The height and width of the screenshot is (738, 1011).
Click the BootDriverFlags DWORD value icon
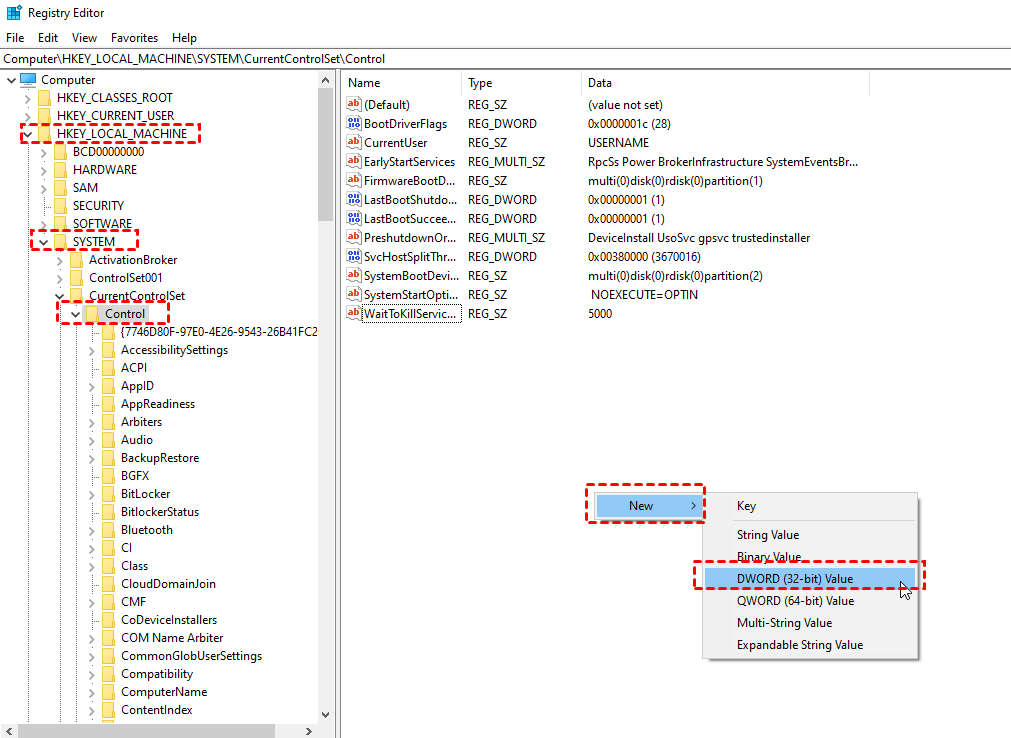point(353,123)
